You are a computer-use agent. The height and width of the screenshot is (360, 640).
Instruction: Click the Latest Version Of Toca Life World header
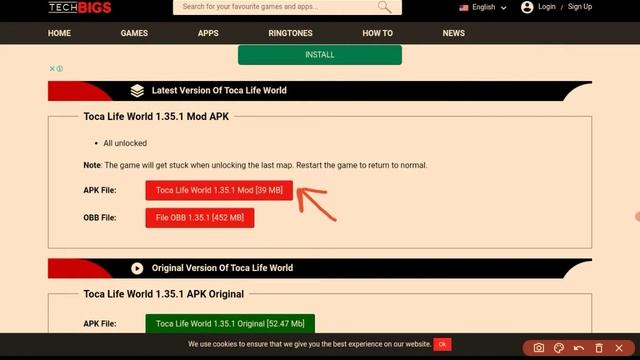(219, 91)
